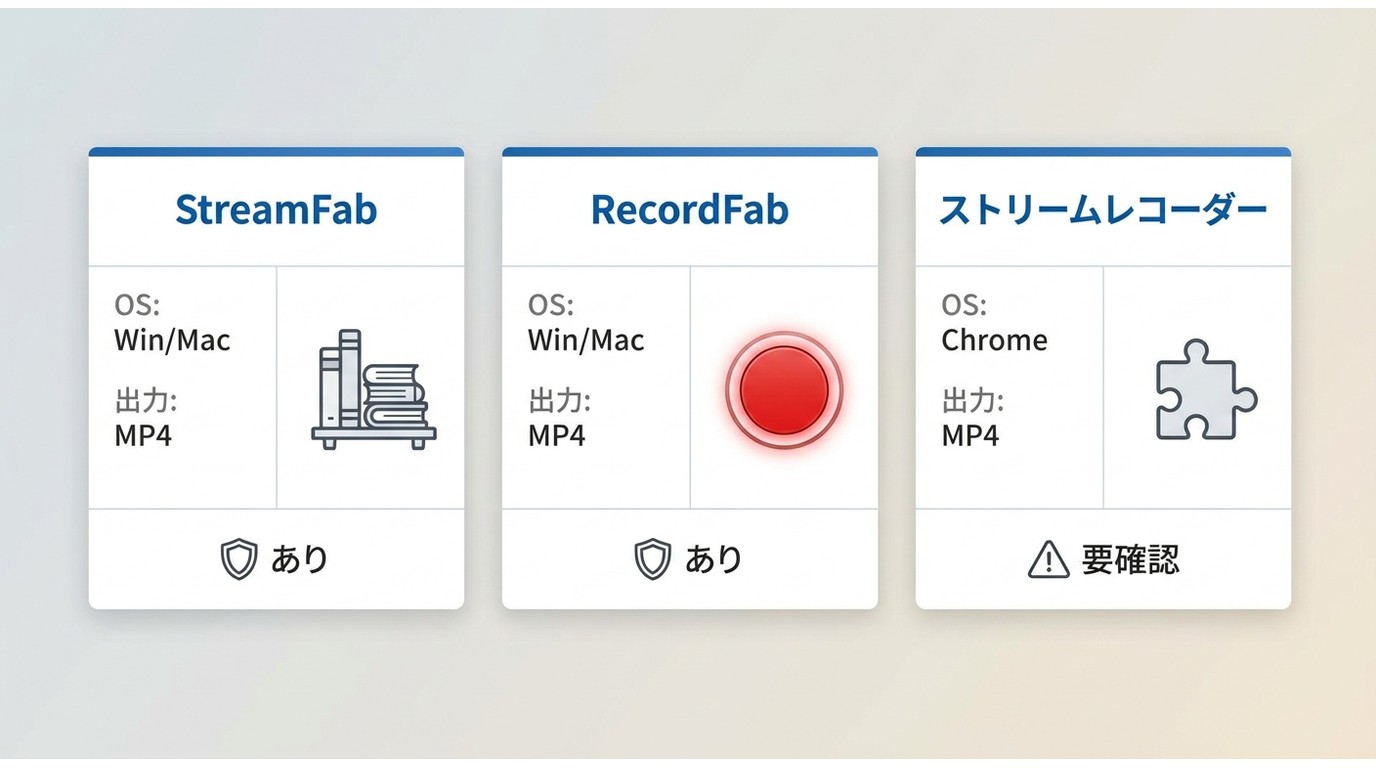Click "MP4" in the ストリームレコーダー card

tap(970, 436)
